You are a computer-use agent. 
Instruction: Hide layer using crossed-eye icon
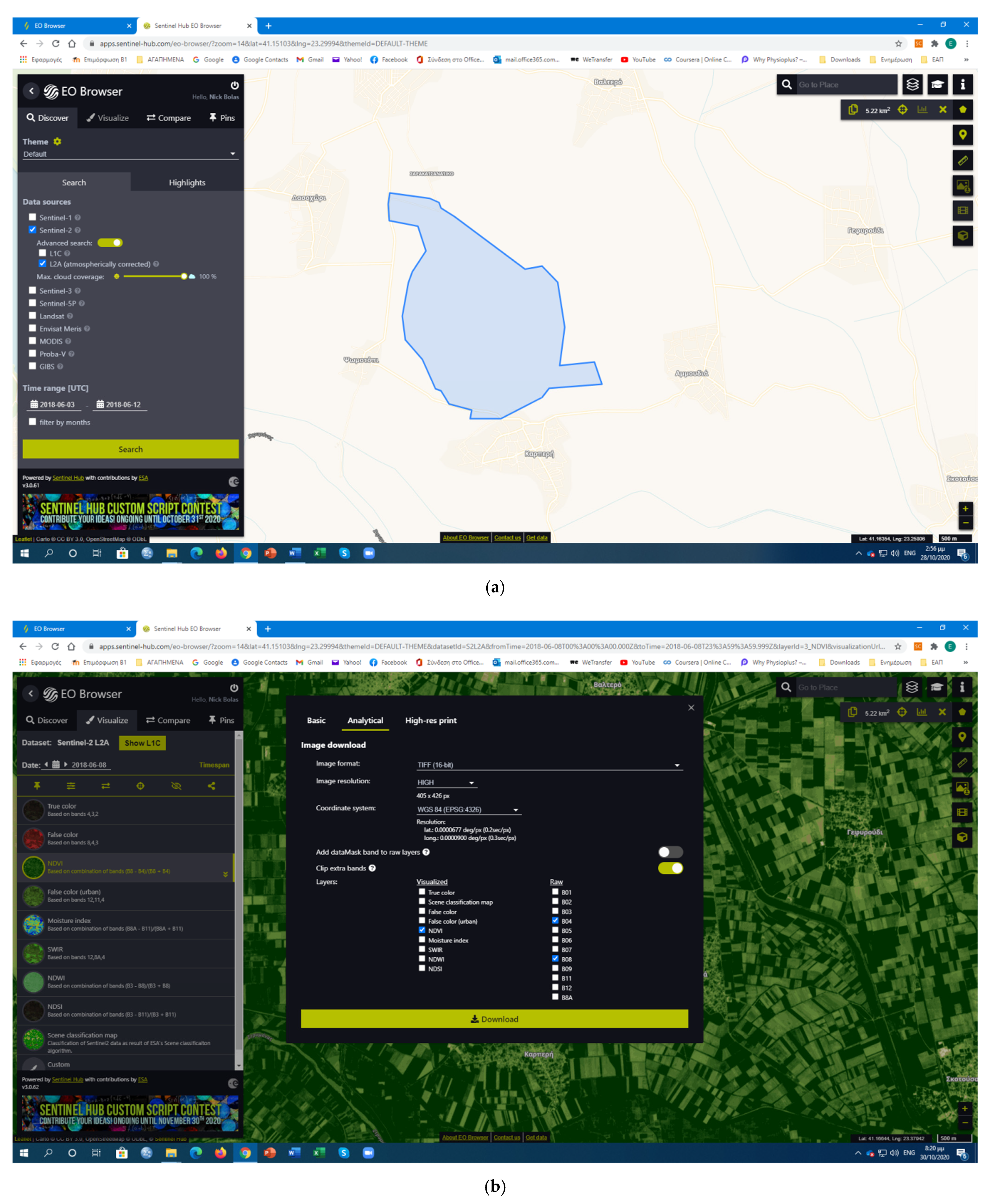coord(176,786)
